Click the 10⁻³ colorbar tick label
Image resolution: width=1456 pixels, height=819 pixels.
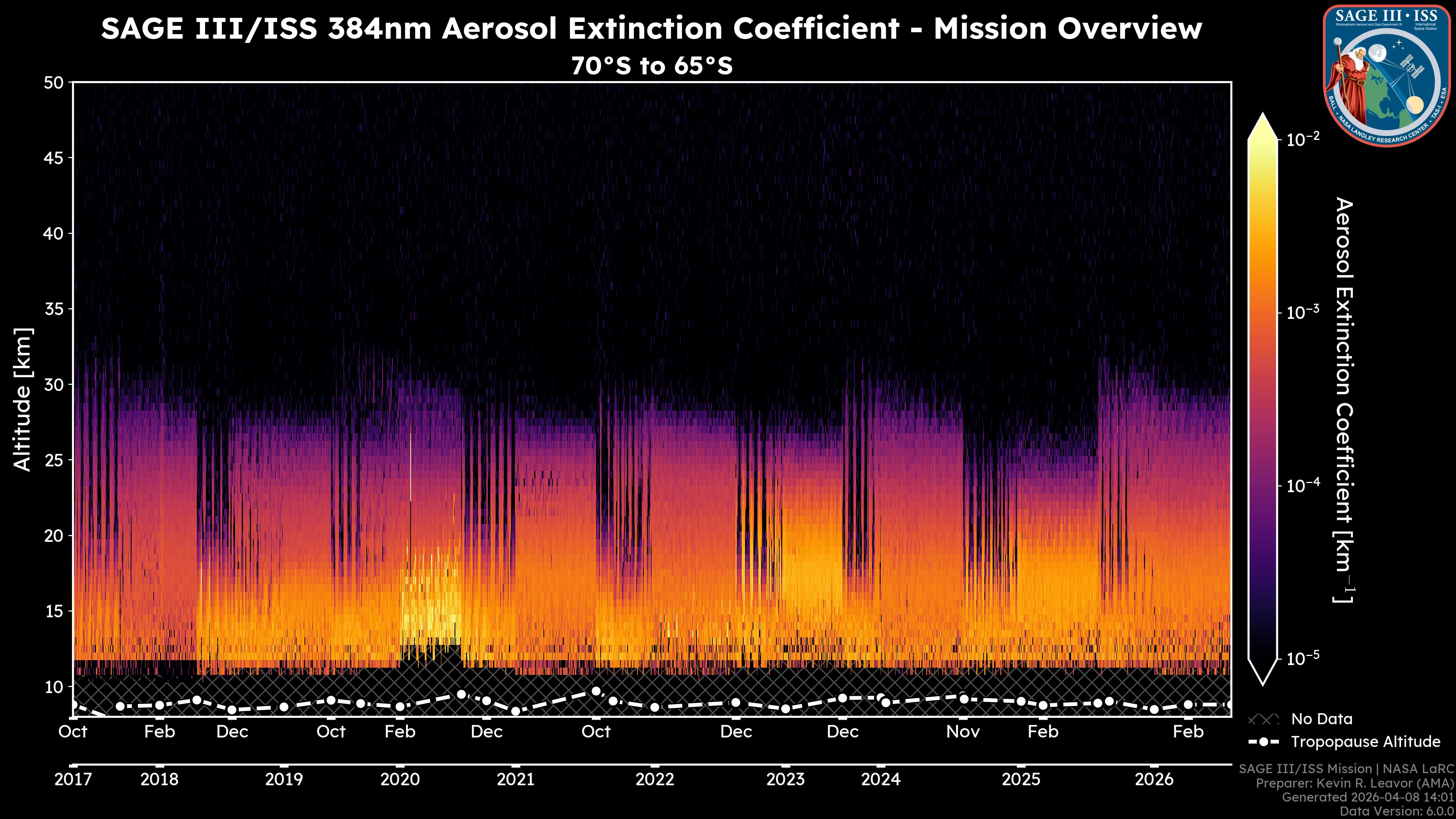1303,312
